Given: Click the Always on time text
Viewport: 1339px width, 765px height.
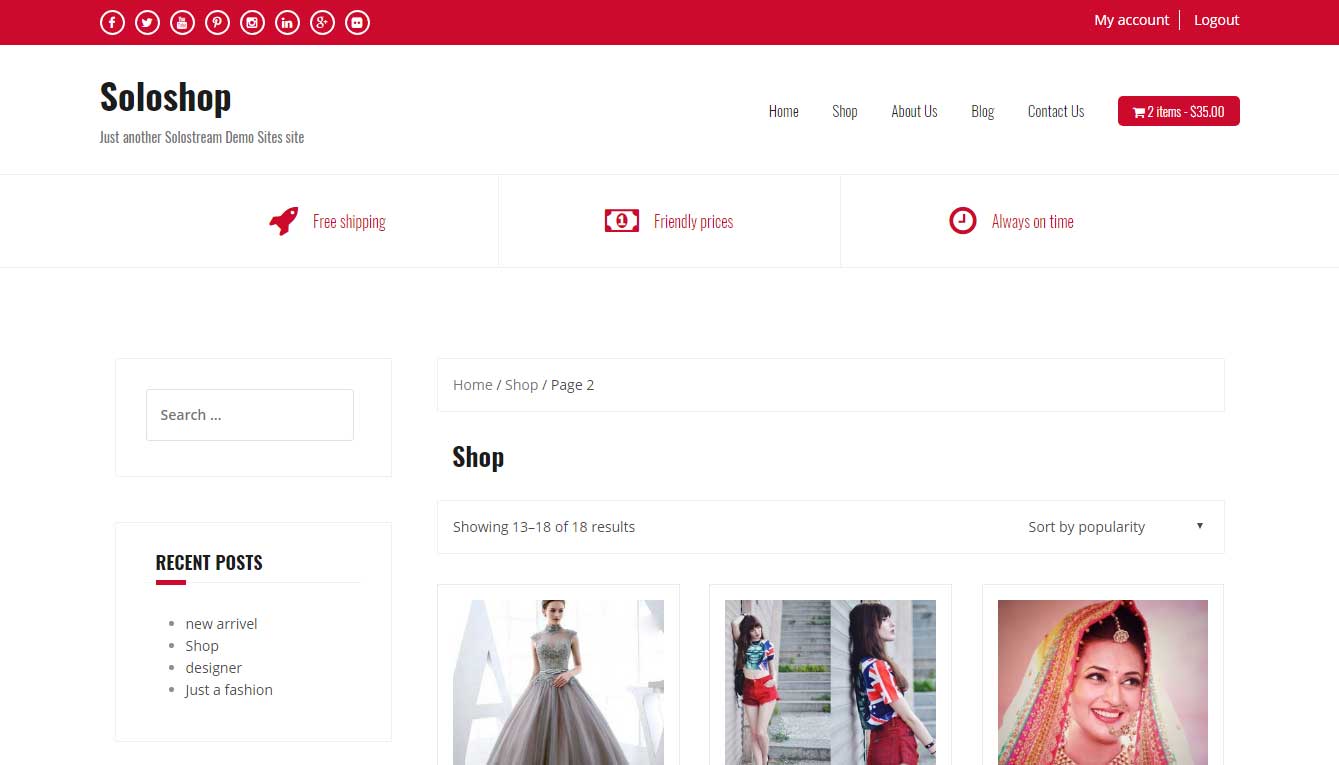Looking at the screenshot, I should 1033,222.
